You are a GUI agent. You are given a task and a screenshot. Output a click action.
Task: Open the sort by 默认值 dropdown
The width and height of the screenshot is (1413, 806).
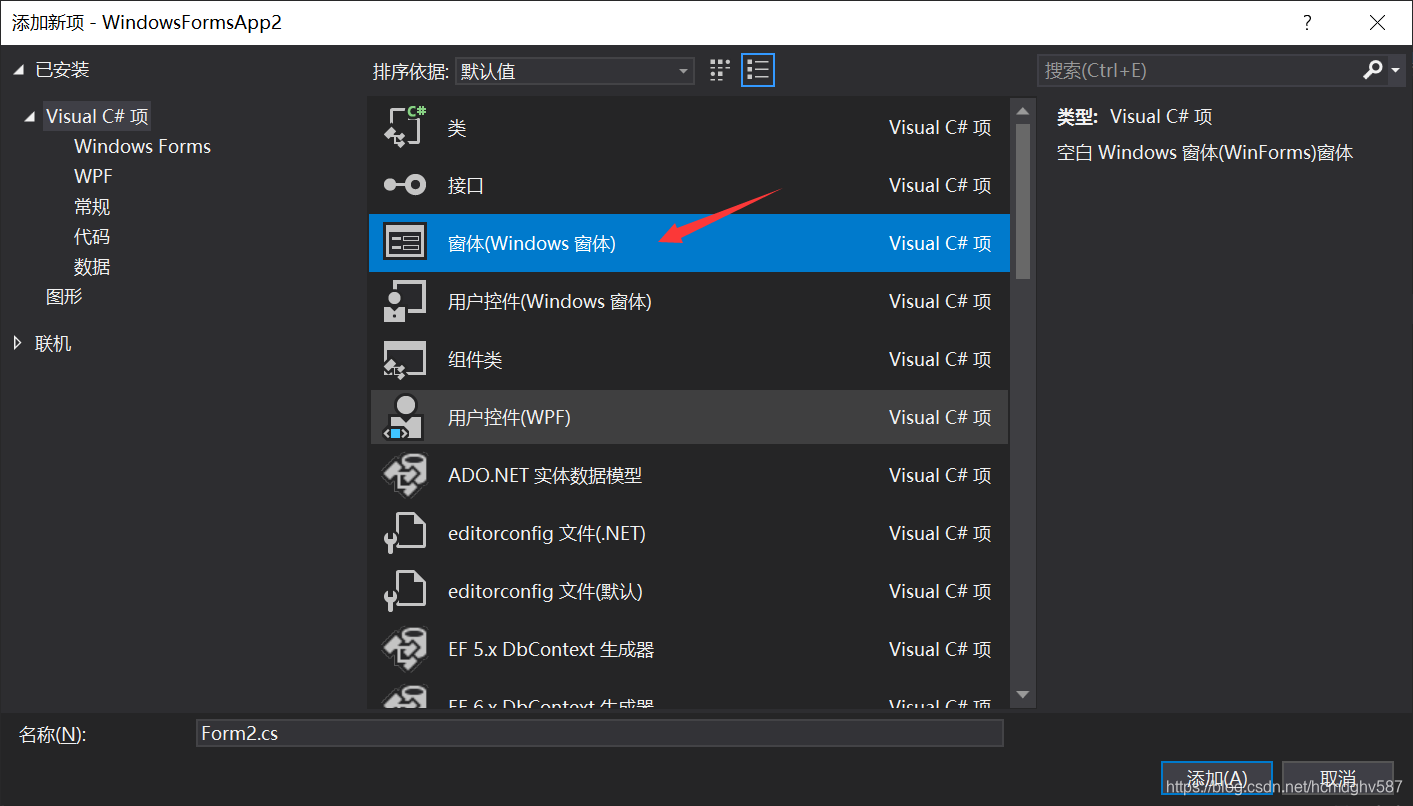tap(575, 71)
